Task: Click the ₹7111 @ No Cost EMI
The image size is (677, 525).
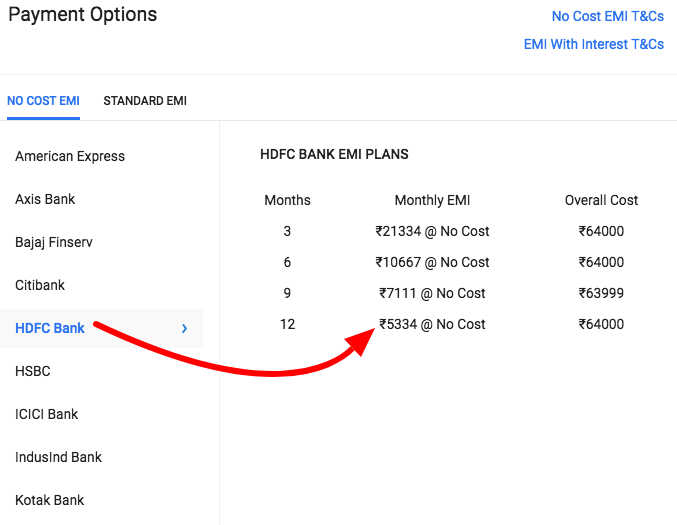Action: pyautogui.click(x=432, y=294)
